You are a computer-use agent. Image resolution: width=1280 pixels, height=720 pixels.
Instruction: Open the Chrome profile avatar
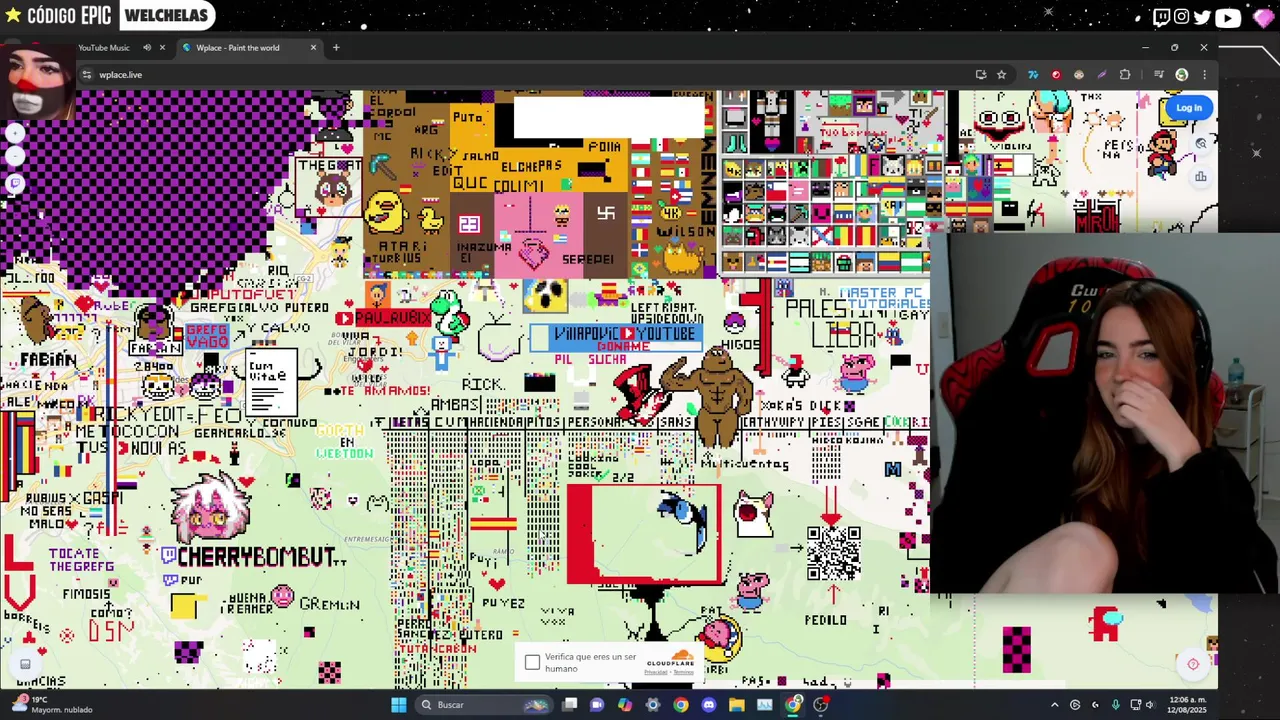[1181, 75]
